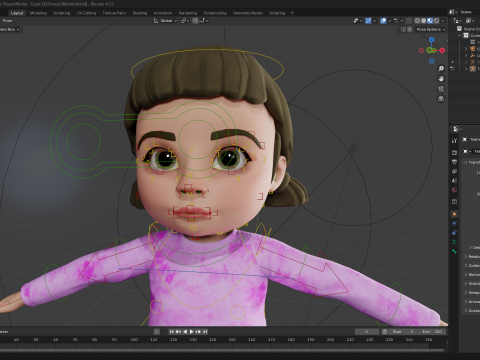Open the snapping options dropdown
480x360 pixels.
(204, 21)
